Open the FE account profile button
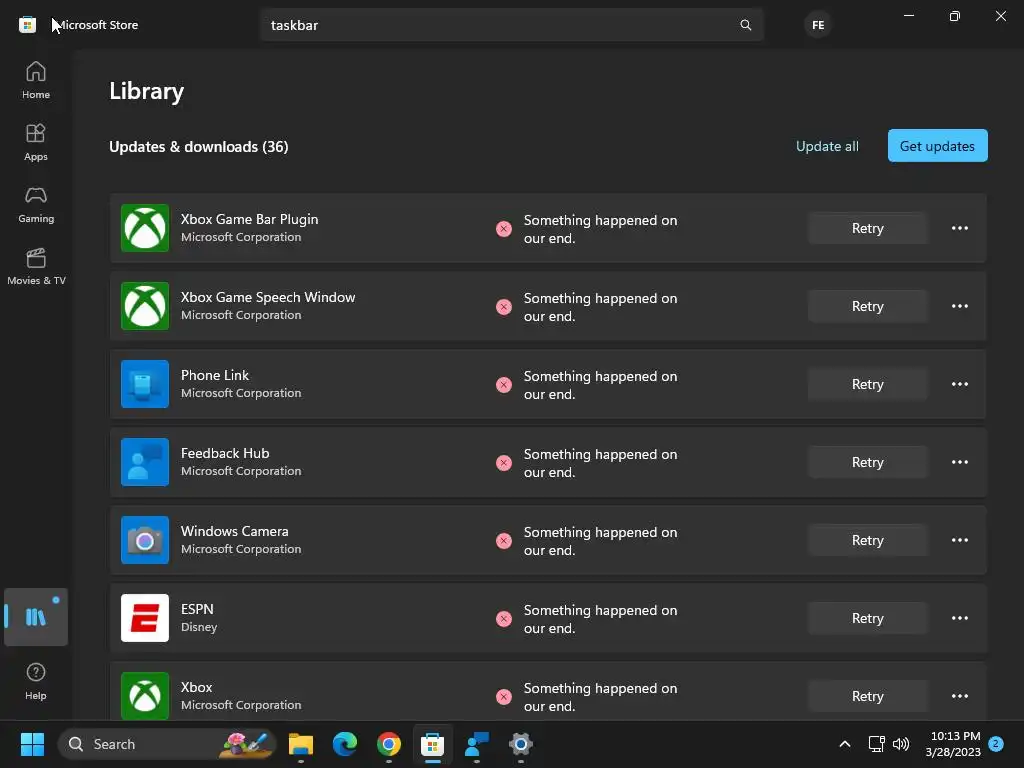The width and height of the screenshot is (1024, 768). click(x=818, y=25)
